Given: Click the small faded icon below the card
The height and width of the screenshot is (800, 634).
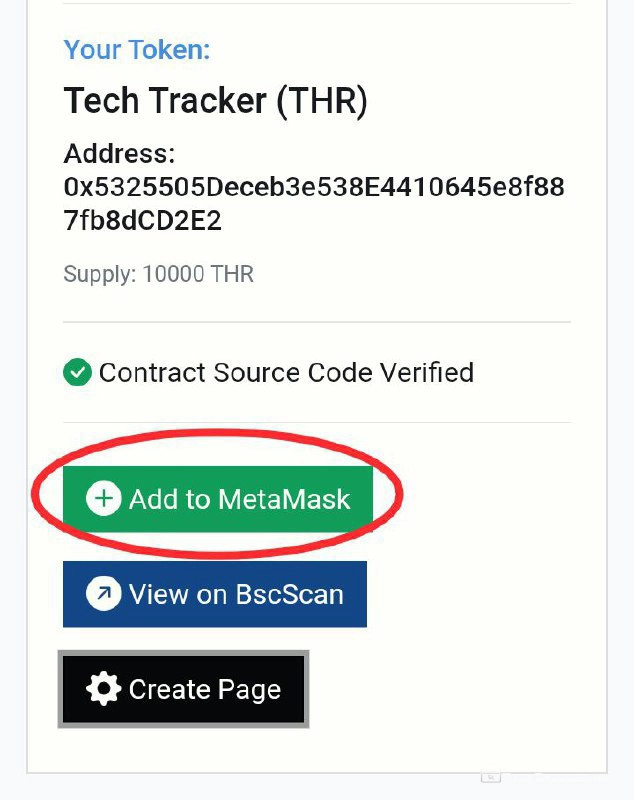Looking at the screenshot, I should point(490,776).
